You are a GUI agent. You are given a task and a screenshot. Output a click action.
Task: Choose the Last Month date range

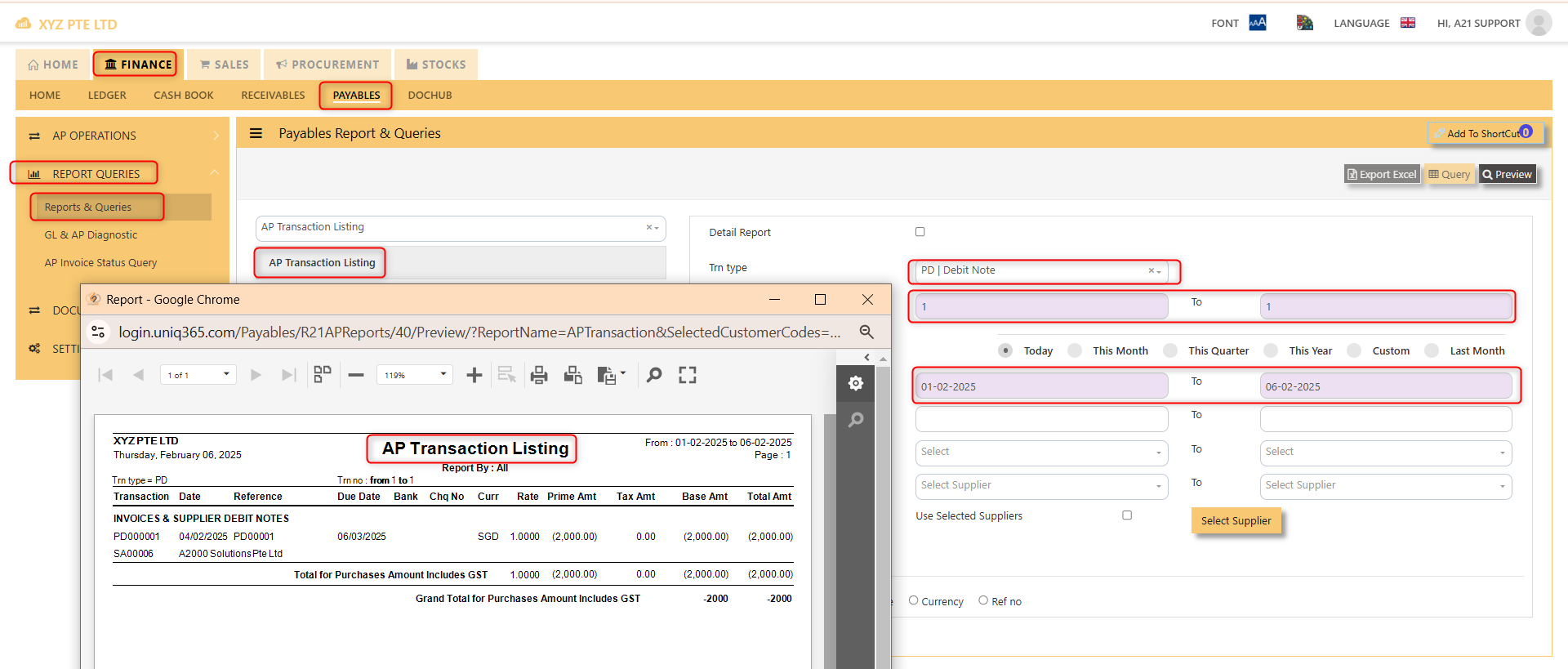[x=1432, y=350]
